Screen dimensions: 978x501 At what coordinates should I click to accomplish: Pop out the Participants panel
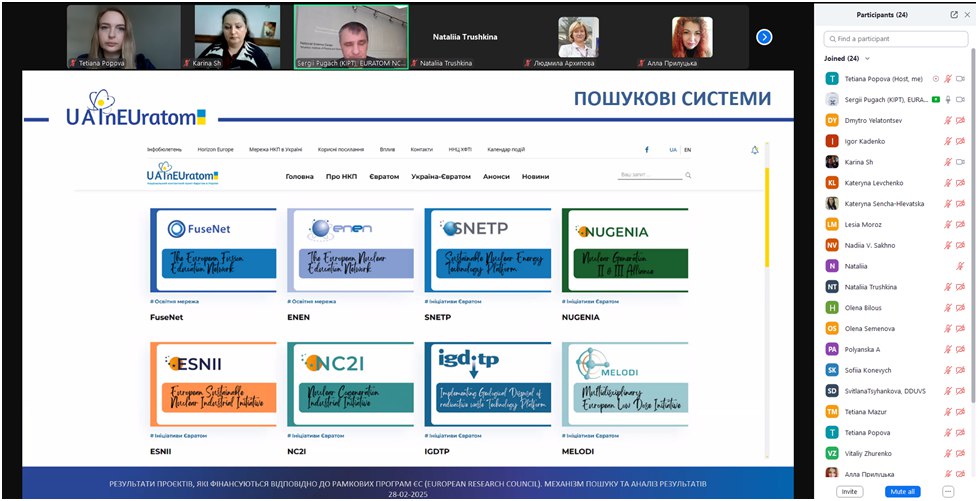954,15
